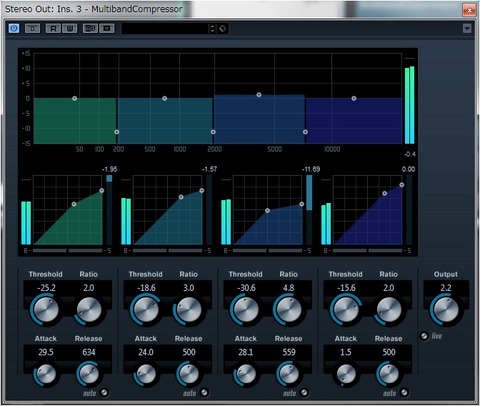The width and height of the screenshot is (480, 406).
Task: Select band 3 gain handle near 5000 Hz
Action: click(x=259, y=95)
